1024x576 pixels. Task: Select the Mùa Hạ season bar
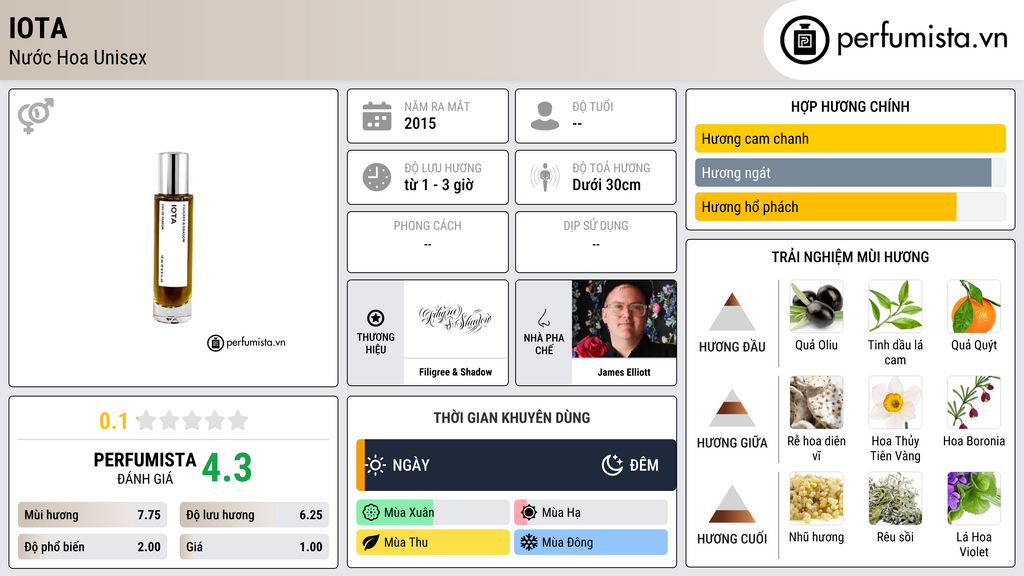click(x=590, y=513)
